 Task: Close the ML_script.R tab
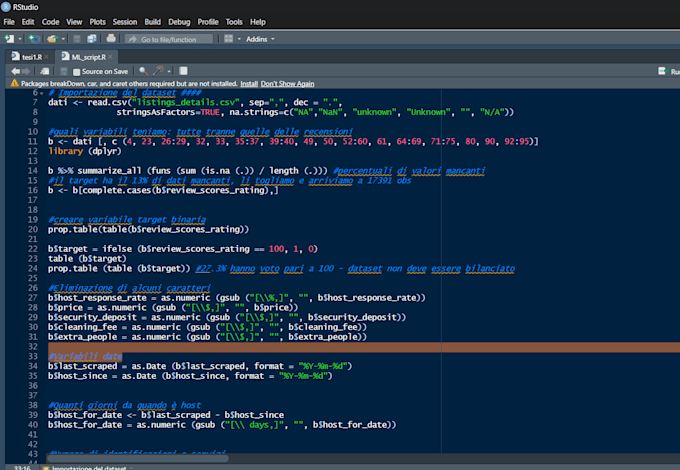(x=111, y=57)
